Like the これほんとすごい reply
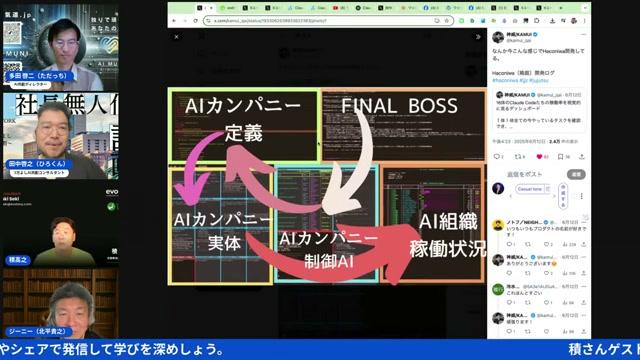The image size is (640, 360). (547, 302)
